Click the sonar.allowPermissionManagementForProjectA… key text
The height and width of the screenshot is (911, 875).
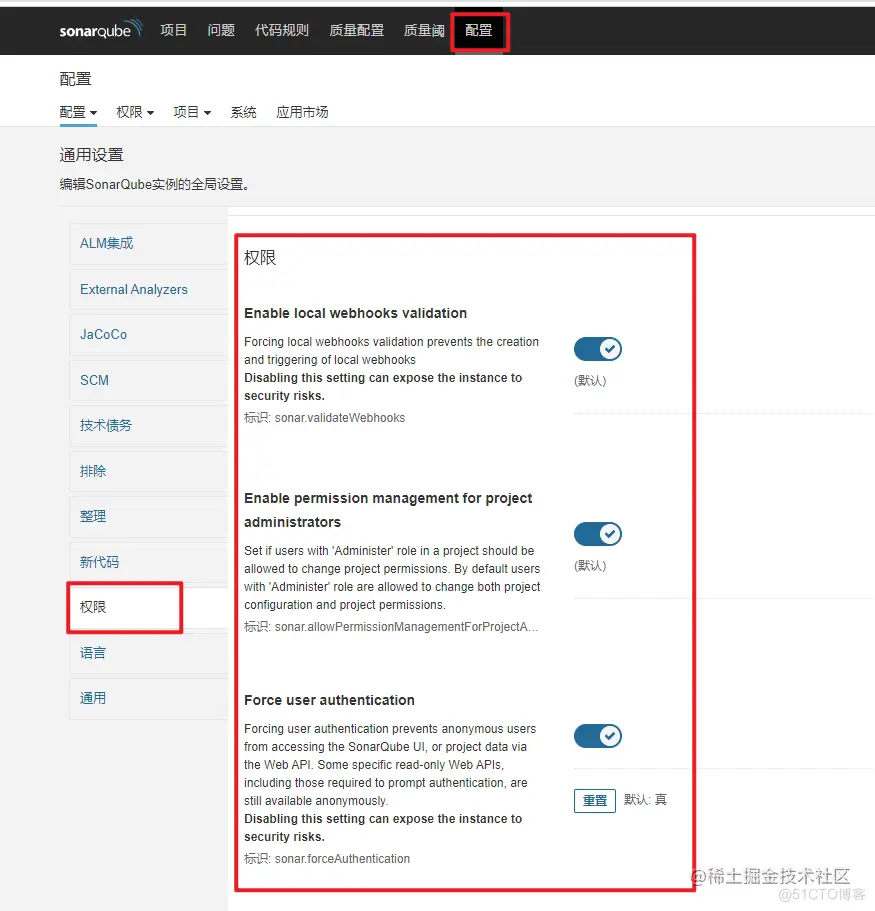click(x=407, y=627)
